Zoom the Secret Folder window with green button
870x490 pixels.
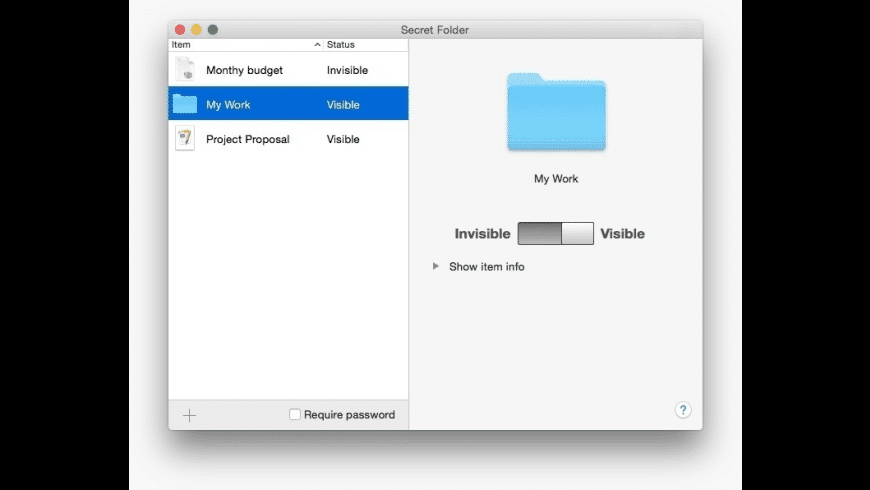[x=213, y=29]
